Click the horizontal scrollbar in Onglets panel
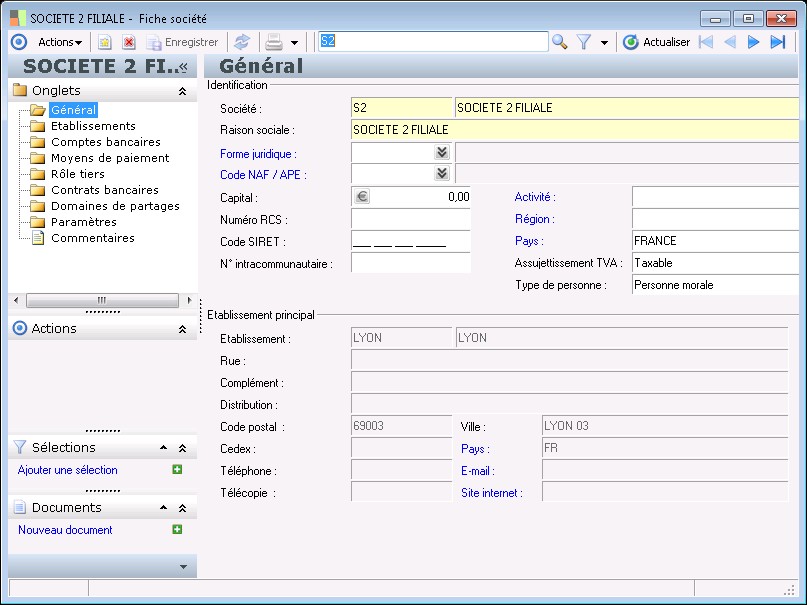Image resolution: width=807 pixels, height=605 pixels. (x=102, y=300)
